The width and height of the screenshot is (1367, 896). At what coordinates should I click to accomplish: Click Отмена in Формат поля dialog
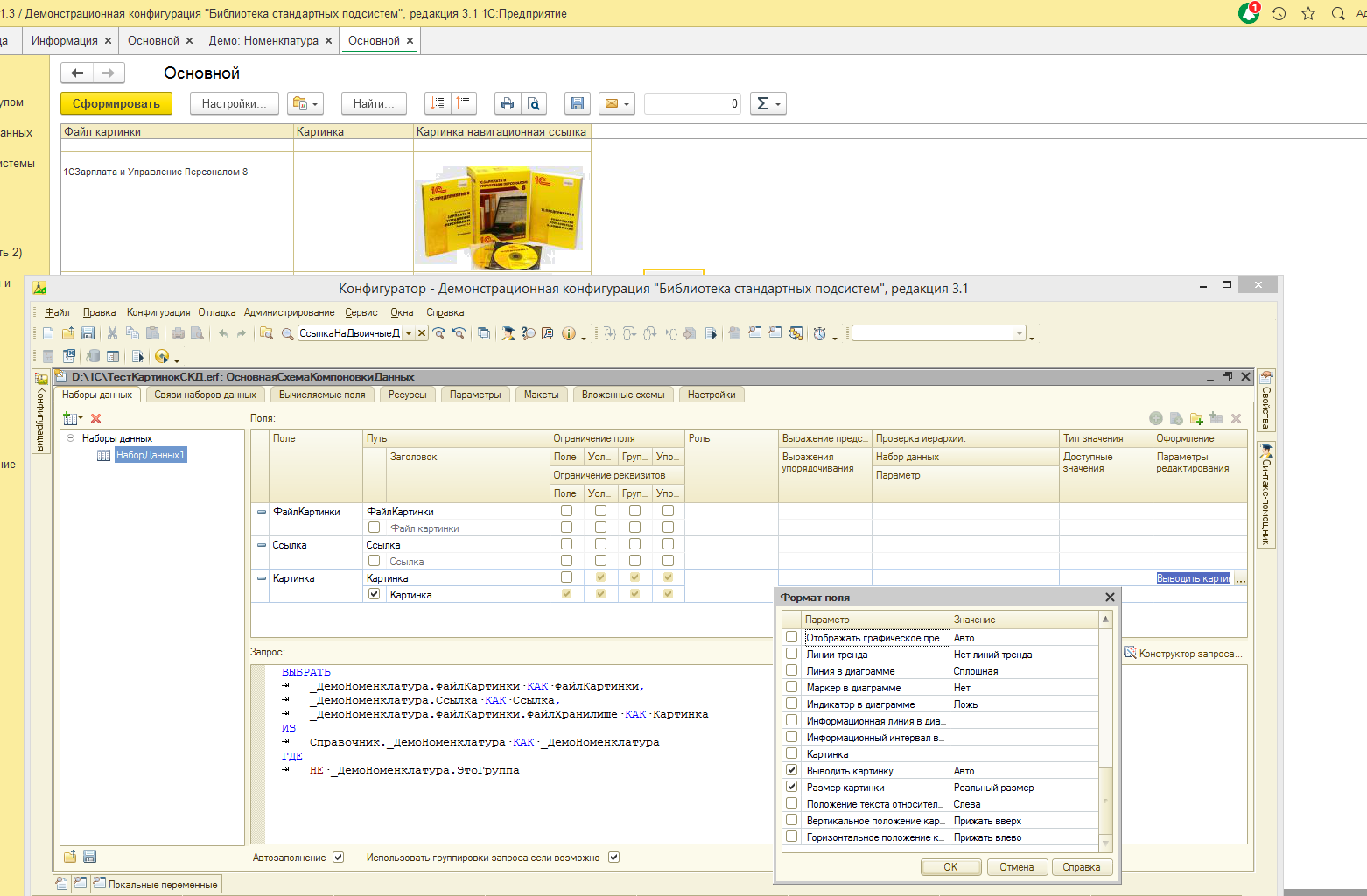click(x=1017, y=867)
